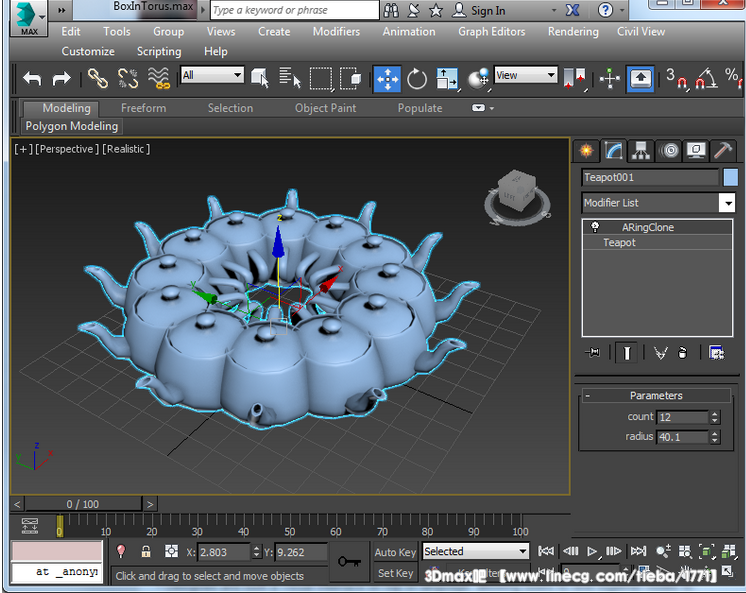Activate the Select Object tool
Screen dimensions: 746x593
[260, 78]
